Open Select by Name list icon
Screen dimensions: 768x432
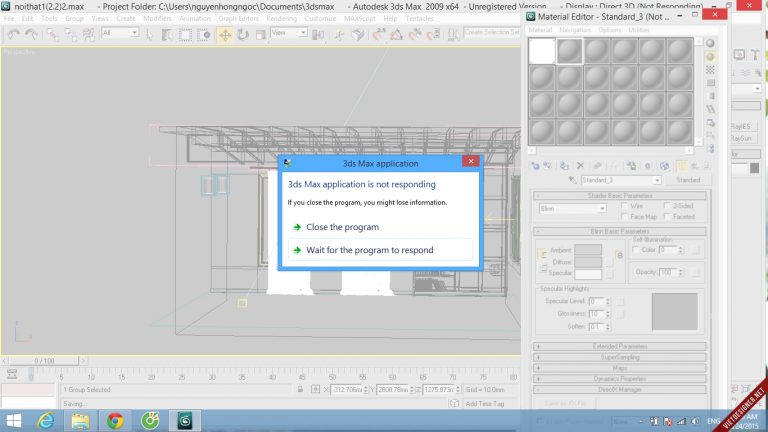tap(167, 34)
